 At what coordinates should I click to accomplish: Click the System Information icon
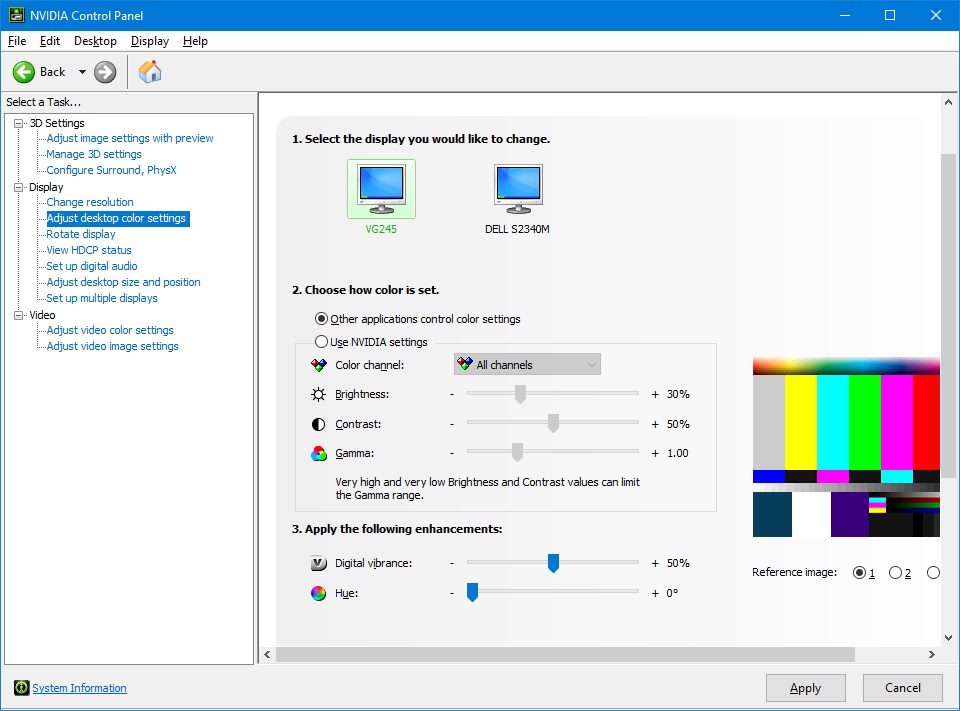click(x=21, y=688)
